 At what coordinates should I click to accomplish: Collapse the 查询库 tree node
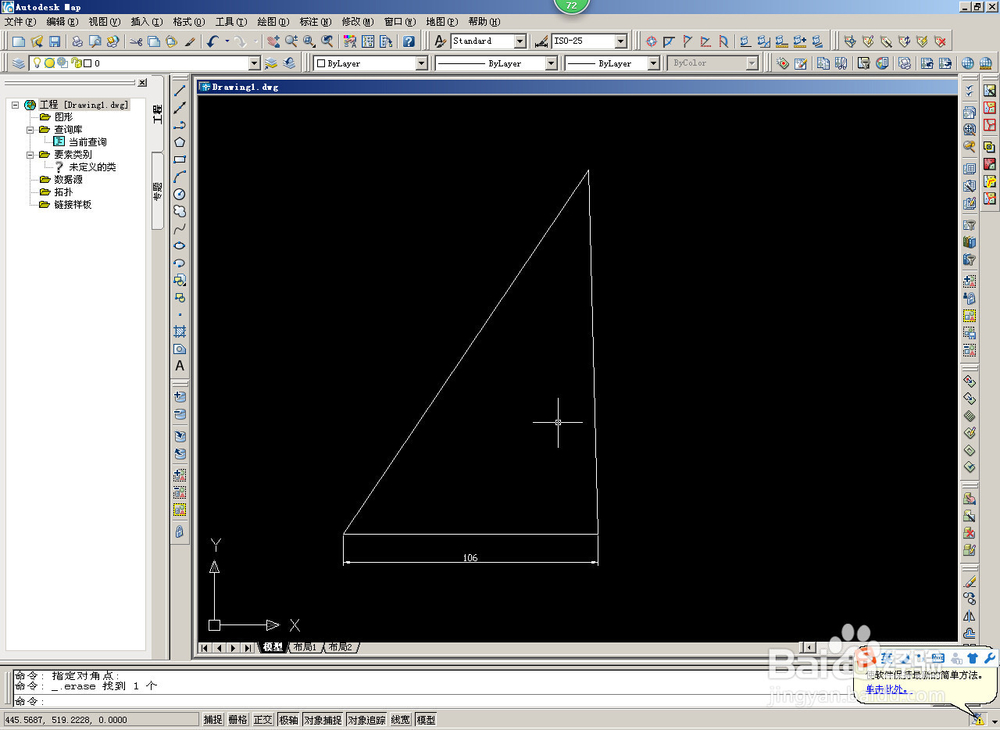[x=30, y=130]
